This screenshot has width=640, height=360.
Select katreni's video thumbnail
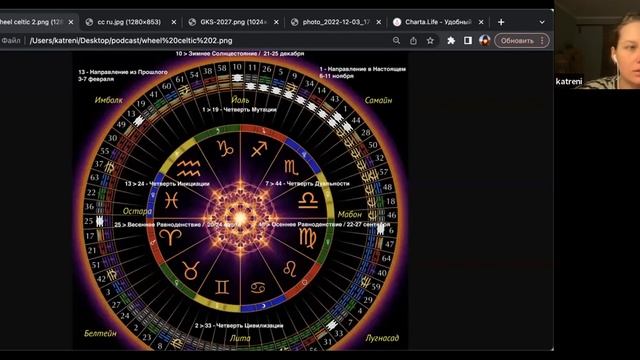pos(597,44)
